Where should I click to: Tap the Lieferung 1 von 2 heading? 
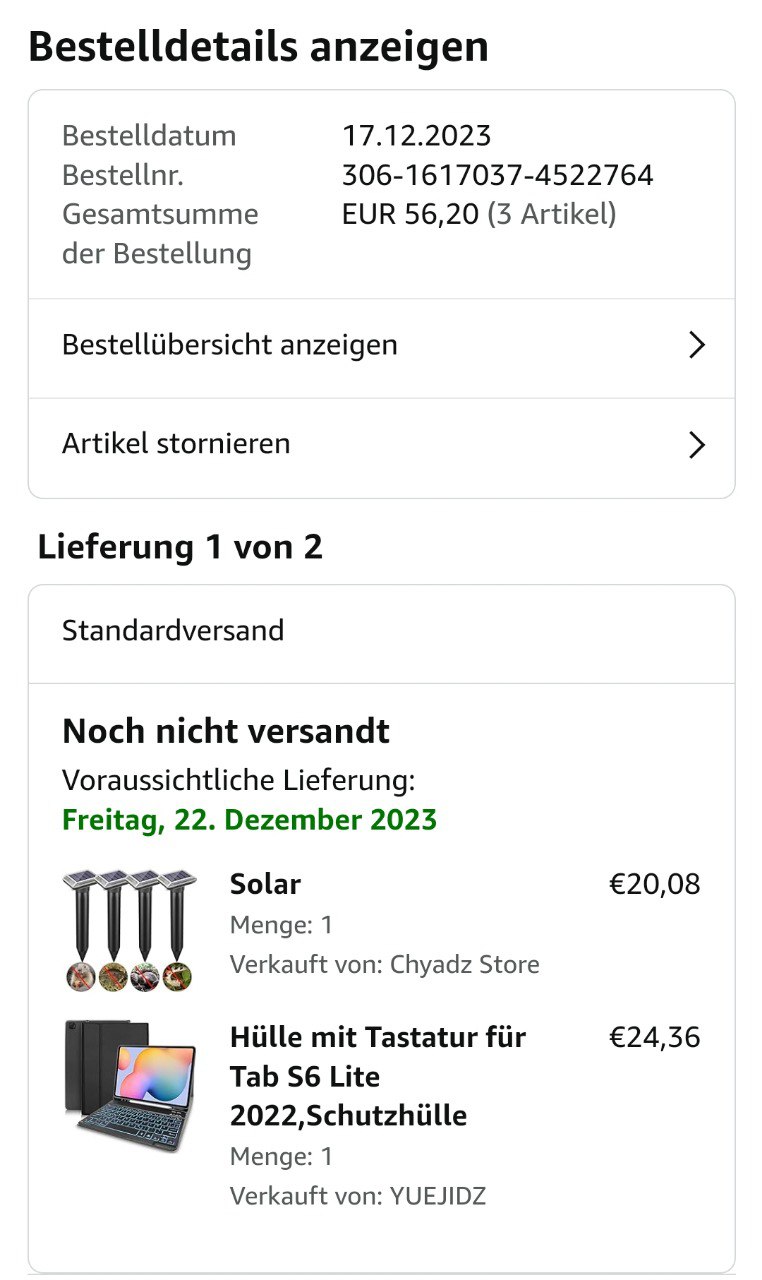pos(180,548)
